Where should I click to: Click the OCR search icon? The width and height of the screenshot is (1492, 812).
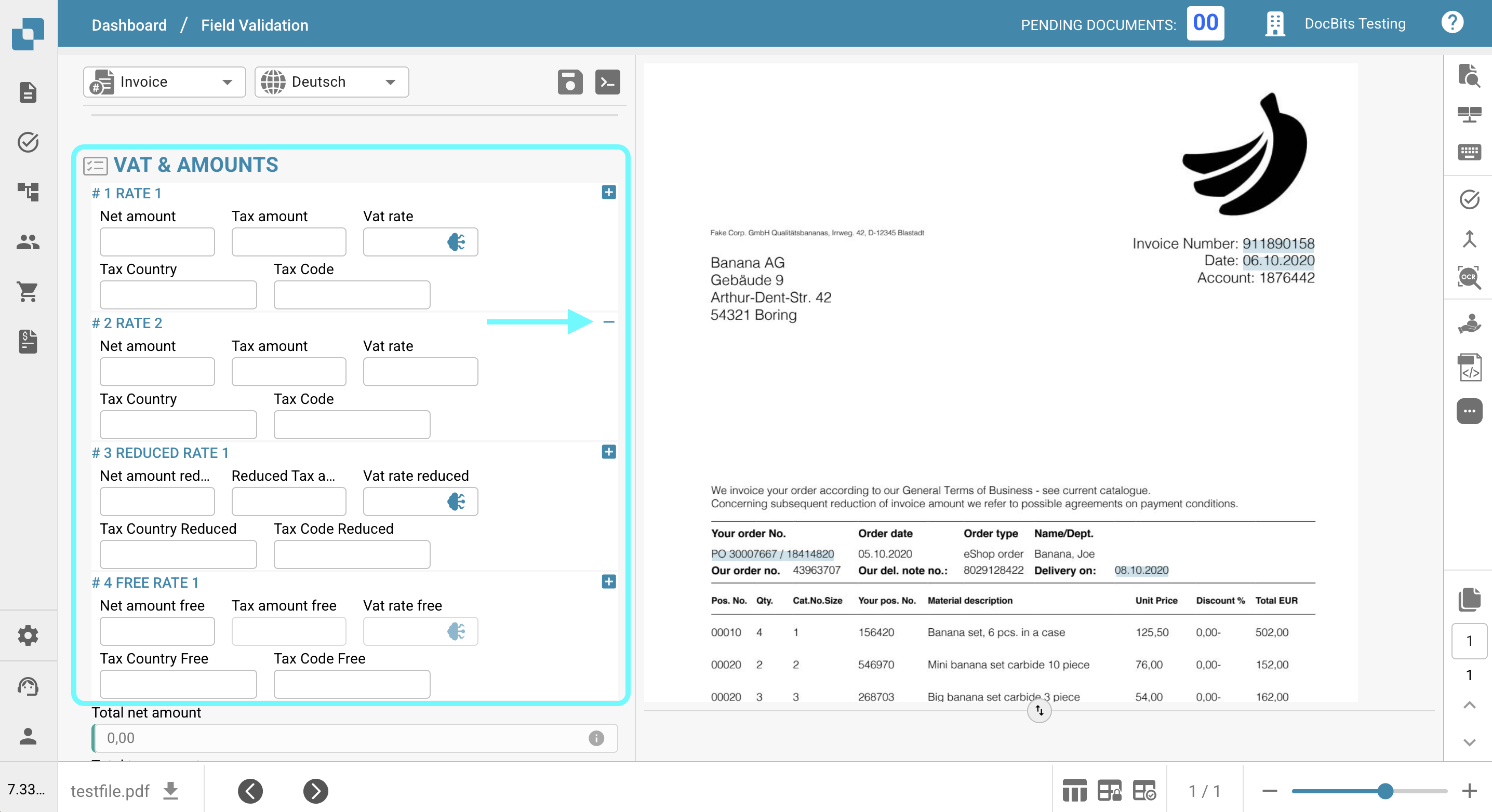coord(1469,277)
